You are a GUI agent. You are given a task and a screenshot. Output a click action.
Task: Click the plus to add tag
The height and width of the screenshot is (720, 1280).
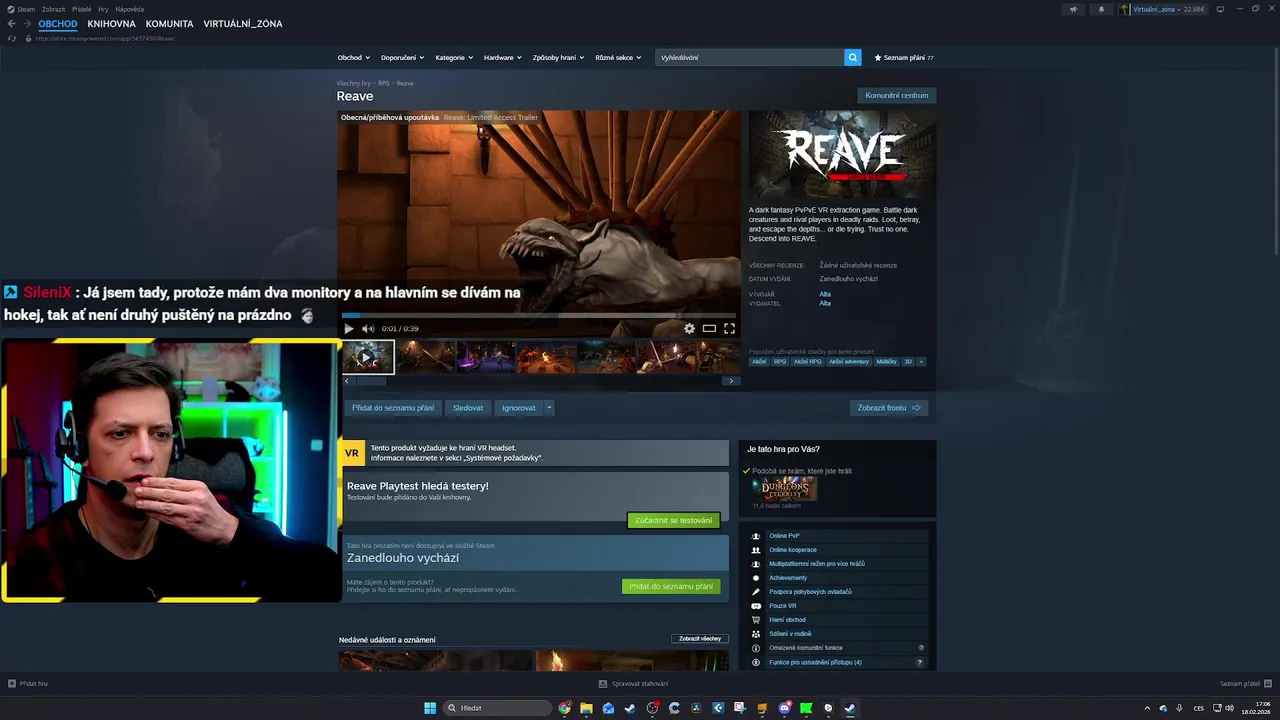pos(921,361)
